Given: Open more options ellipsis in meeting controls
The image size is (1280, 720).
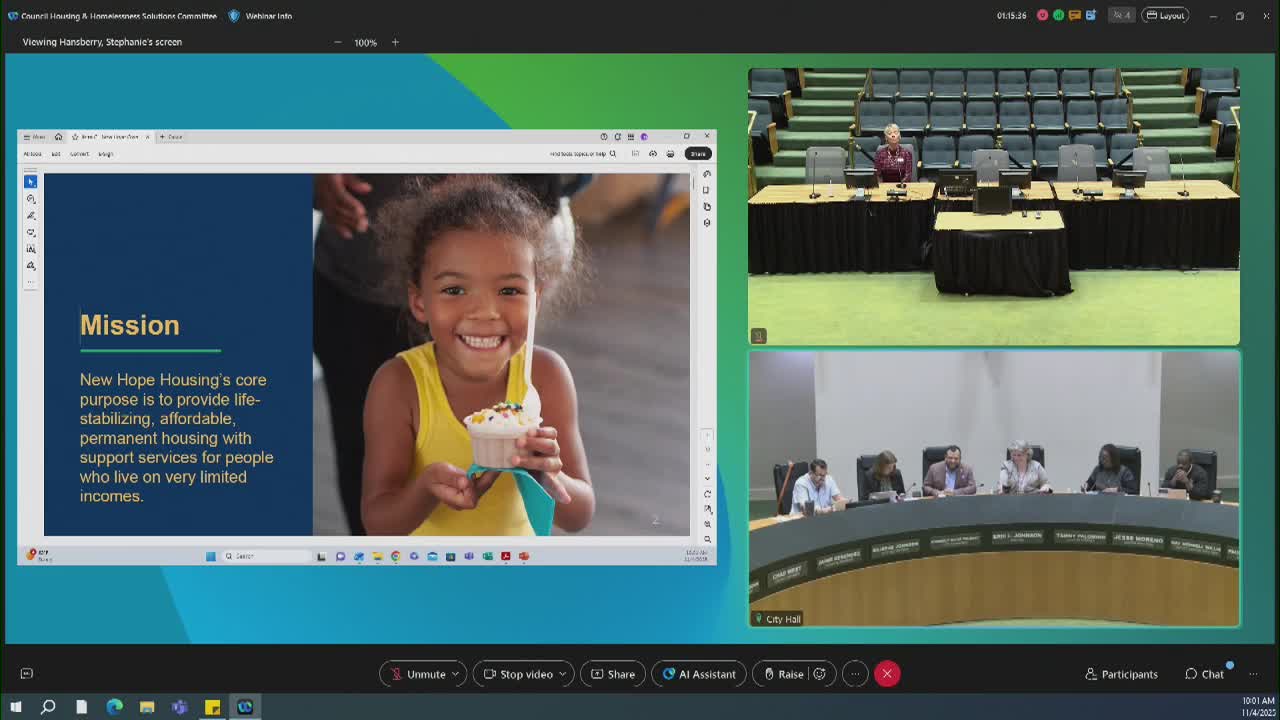Looking at the screenshot, I should pos(855,674).
